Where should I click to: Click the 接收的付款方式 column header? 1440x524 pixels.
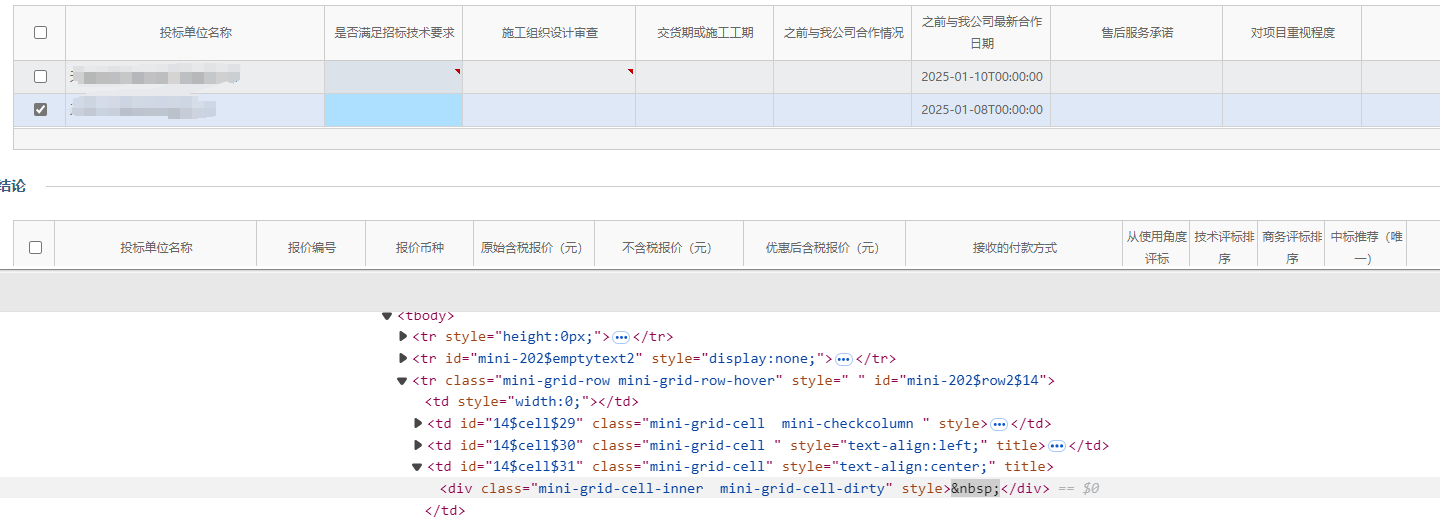[1014, 247]
